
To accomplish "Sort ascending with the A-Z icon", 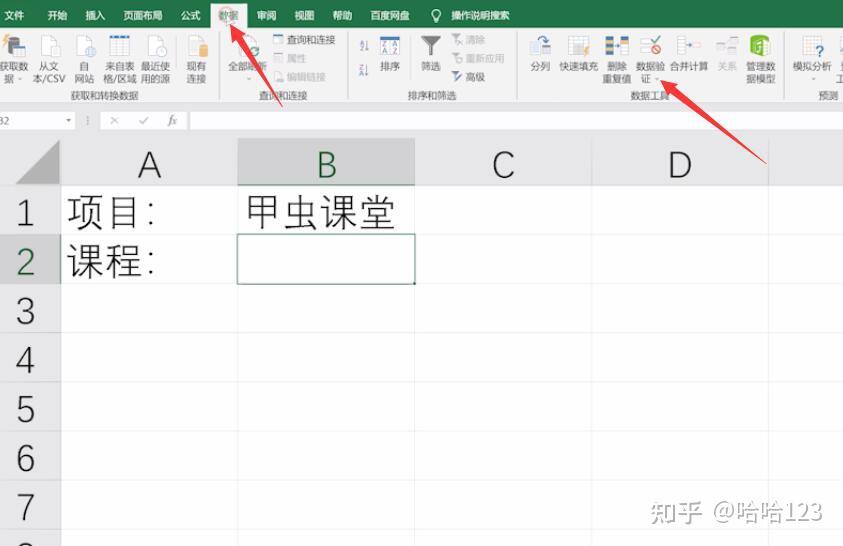I will (x=364, y=46).
